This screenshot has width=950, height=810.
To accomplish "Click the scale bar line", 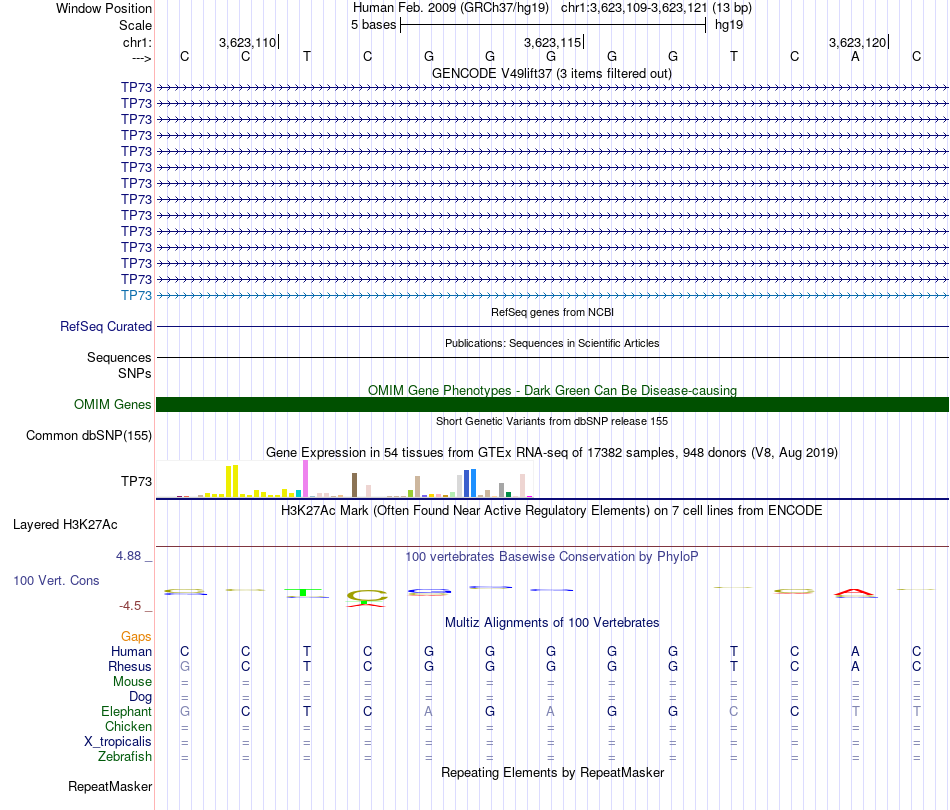I will (553, 25).
